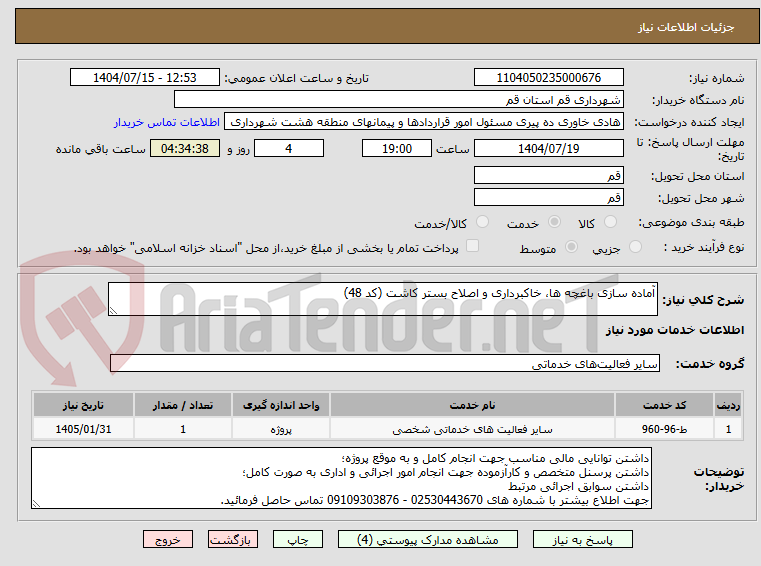Image resolution: width=761 pixels, height=566 pixels.
Task: Click the announcement date field 1404/07/15 - 12:53
Action: pyautogui.click(x=145, y=77)
